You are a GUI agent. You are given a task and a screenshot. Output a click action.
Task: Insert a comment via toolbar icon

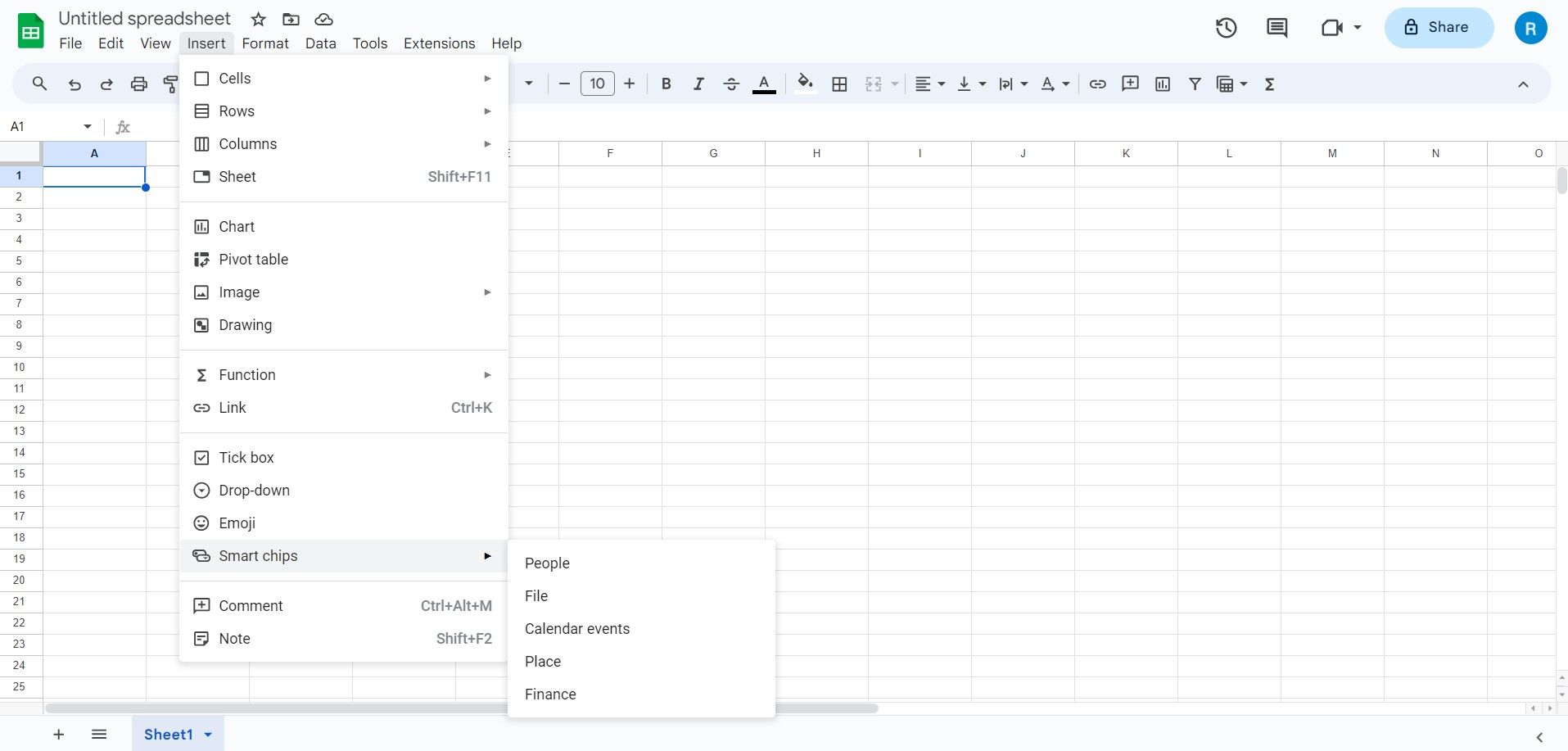pos(1130,83)
